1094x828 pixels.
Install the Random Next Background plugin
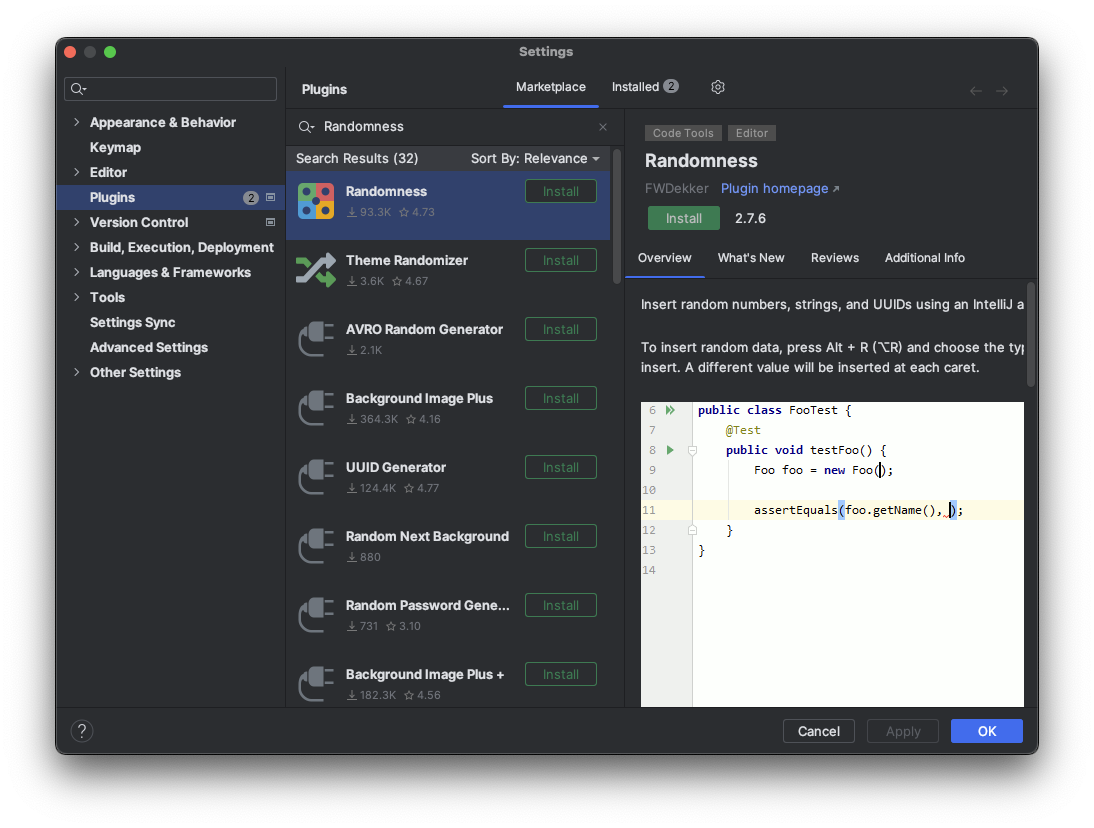[x=560, y=537]
